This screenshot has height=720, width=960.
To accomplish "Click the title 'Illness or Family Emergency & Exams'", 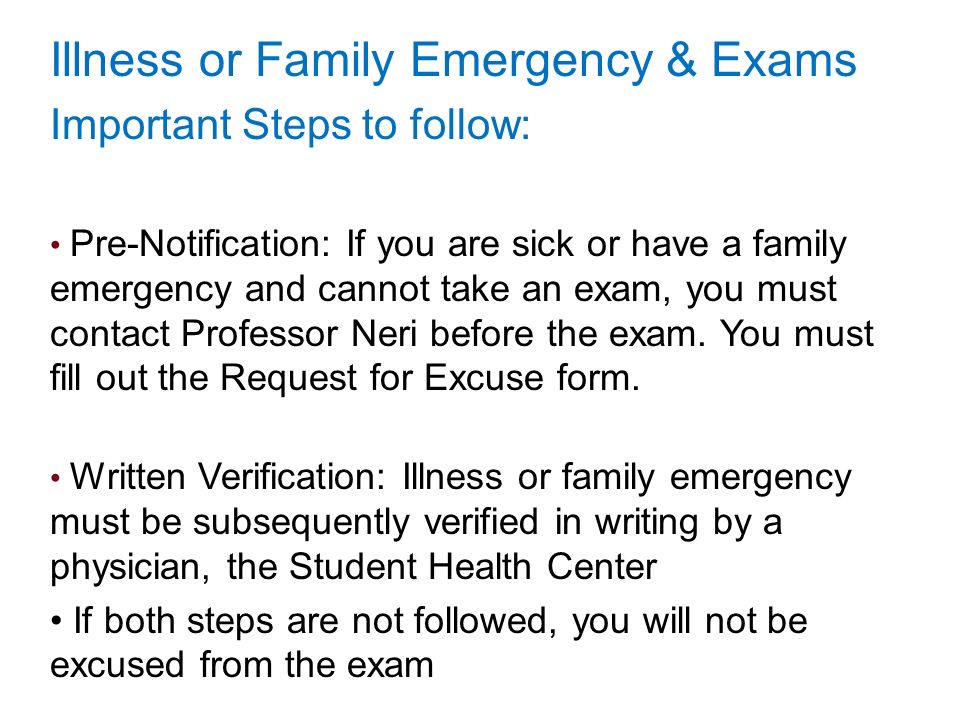I will click(454, 61).
